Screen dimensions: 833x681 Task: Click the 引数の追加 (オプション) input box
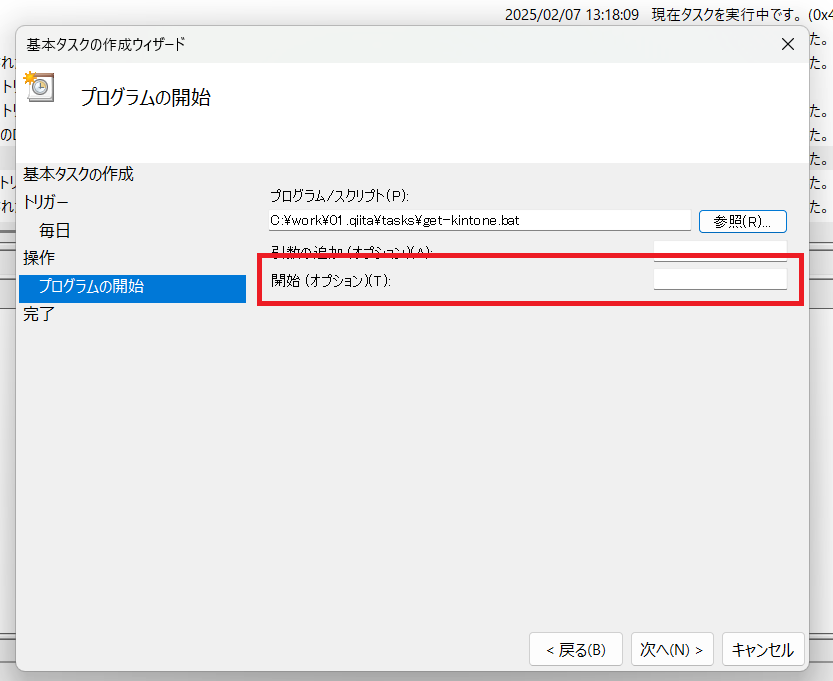point(719,249)
